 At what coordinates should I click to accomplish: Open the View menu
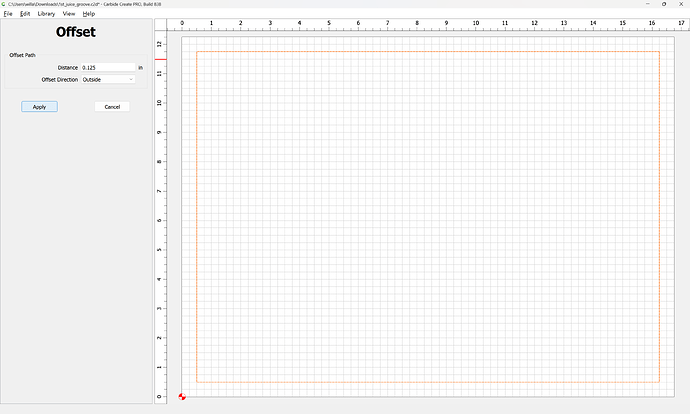pos(69,14)
